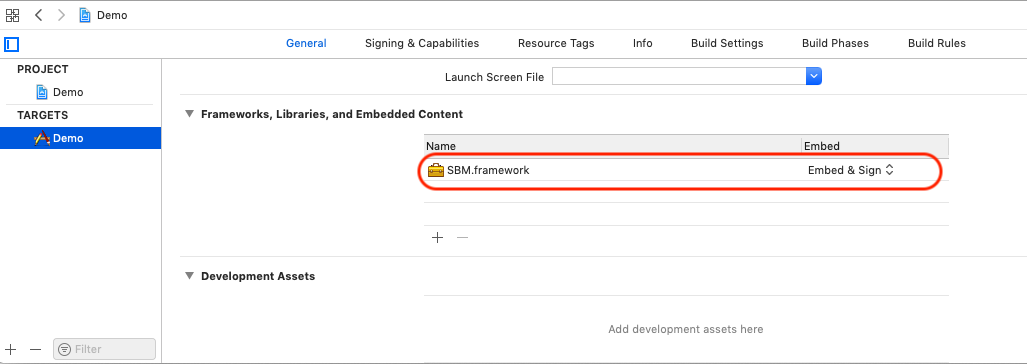Open the Embed & Sign popup

(850, 170)
